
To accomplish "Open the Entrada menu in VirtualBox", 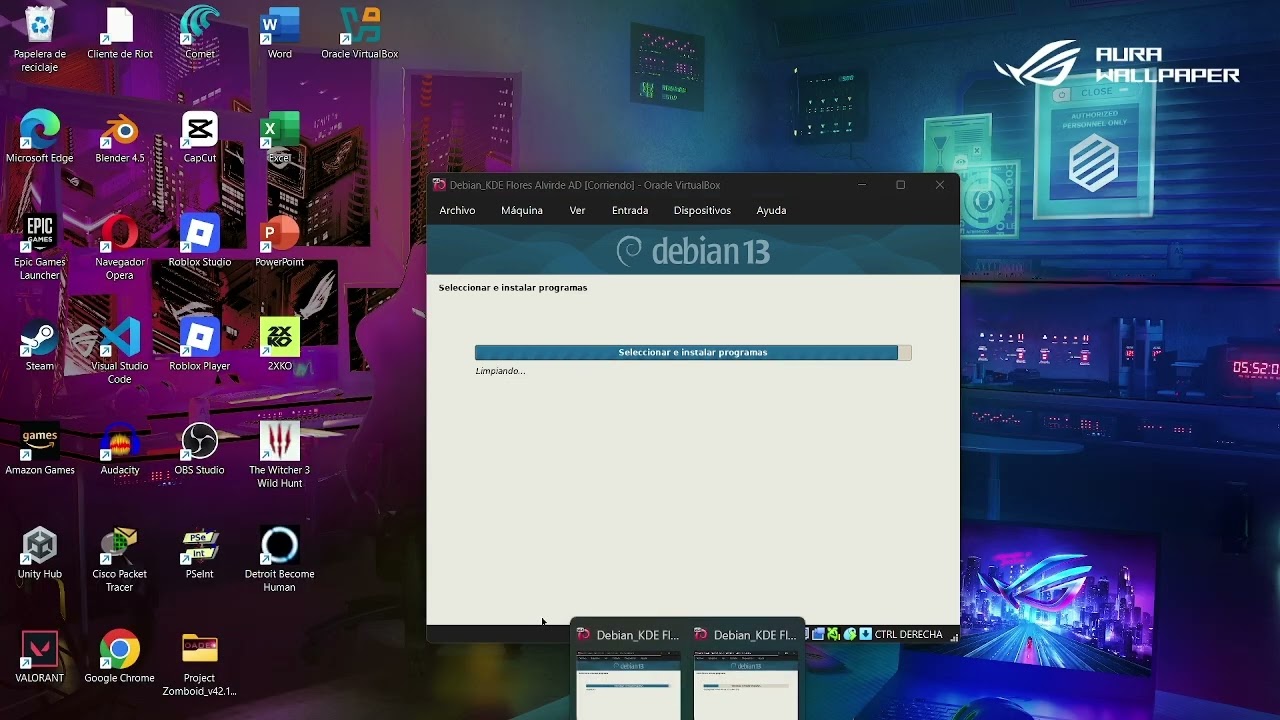I will coord(630,210).
